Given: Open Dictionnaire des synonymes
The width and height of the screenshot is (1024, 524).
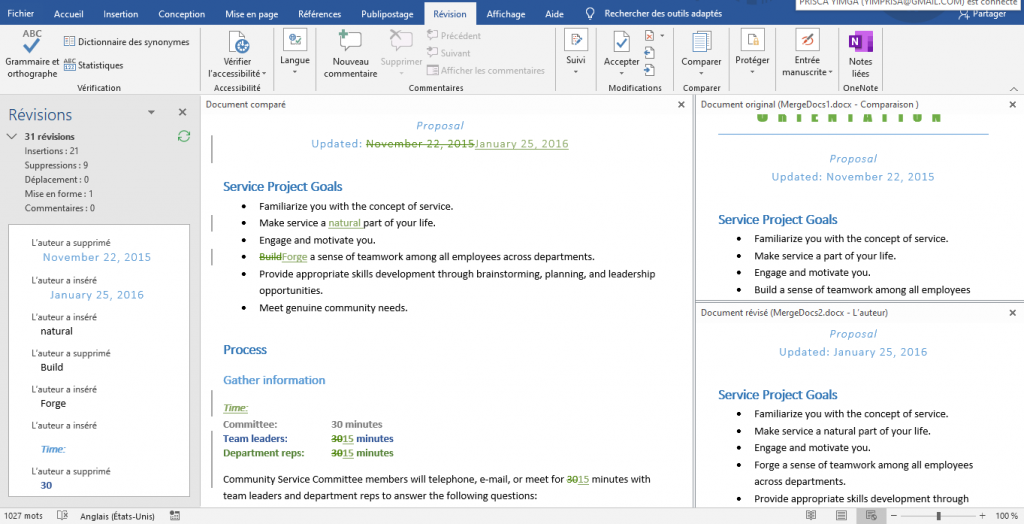Looking at the screenshot, I should [x=126, y=42].
